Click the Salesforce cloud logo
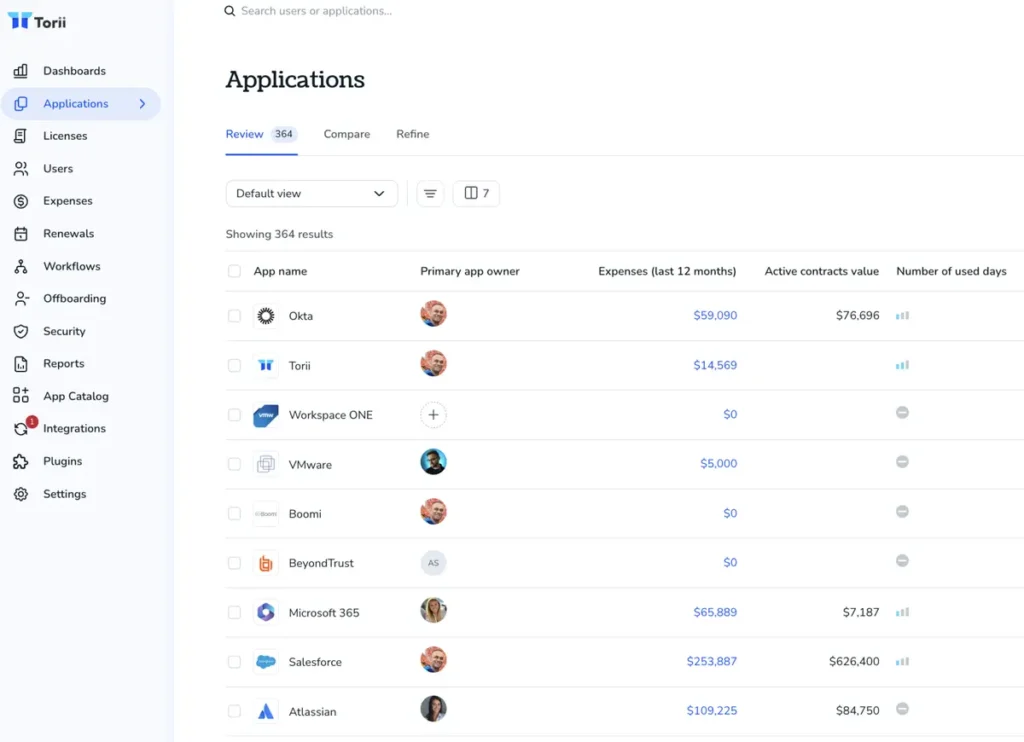The image size is (1024, 742). tap(266, 662)
